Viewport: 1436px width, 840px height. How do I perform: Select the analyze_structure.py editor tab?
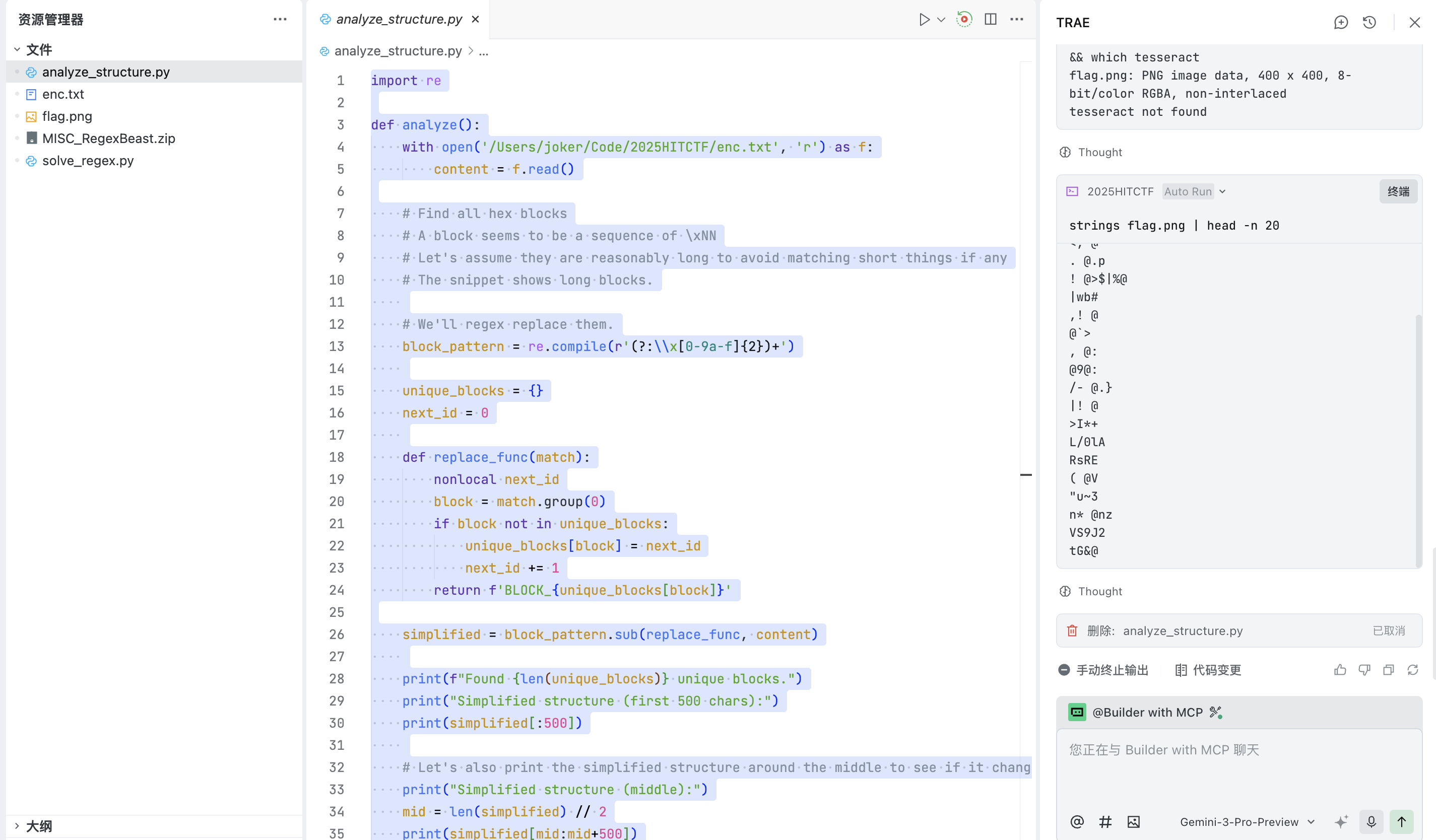pos(399,19)
